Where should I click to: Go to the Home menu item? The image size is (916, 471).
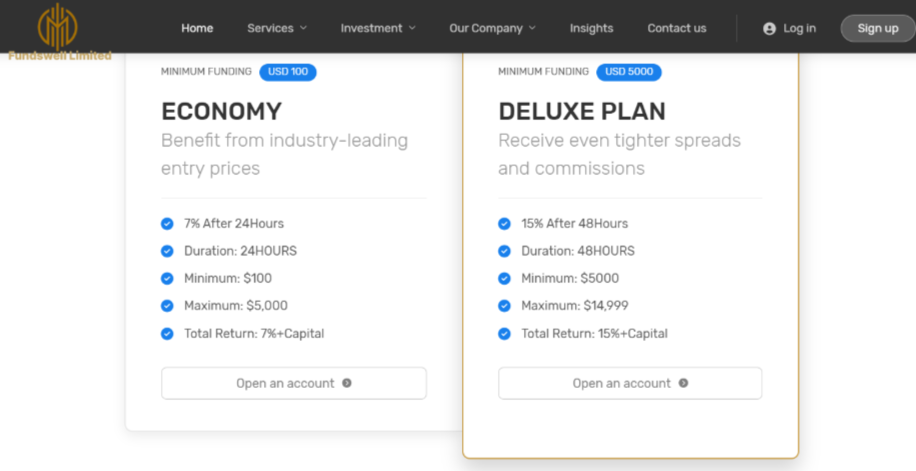pyautogui.click(x=197, y=28)
